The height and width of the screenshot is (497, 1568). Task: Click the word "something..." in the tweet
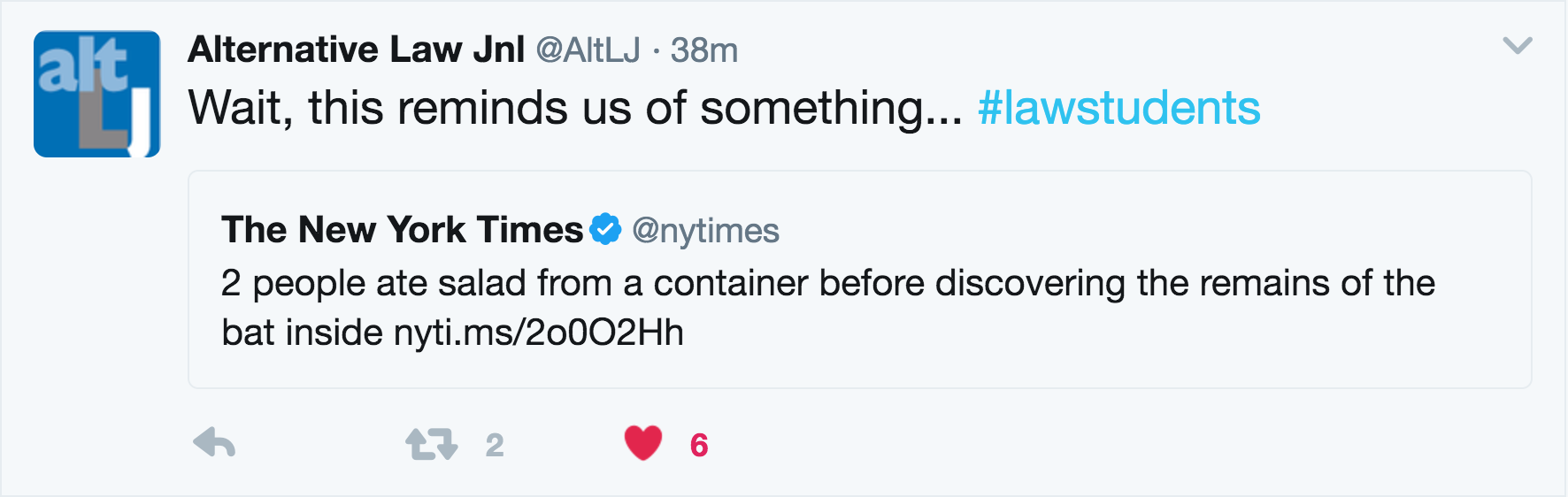click(830, 108)
